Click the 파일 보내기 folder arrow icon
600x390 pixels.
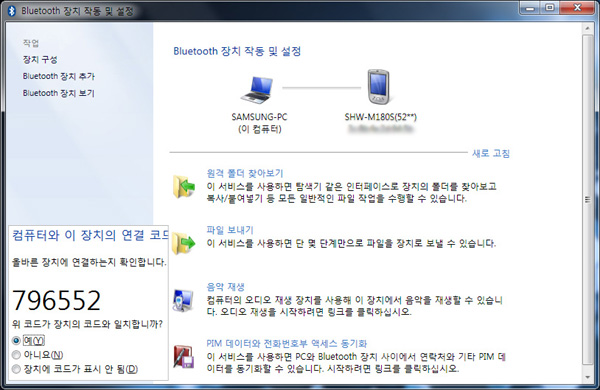[184, 243]
